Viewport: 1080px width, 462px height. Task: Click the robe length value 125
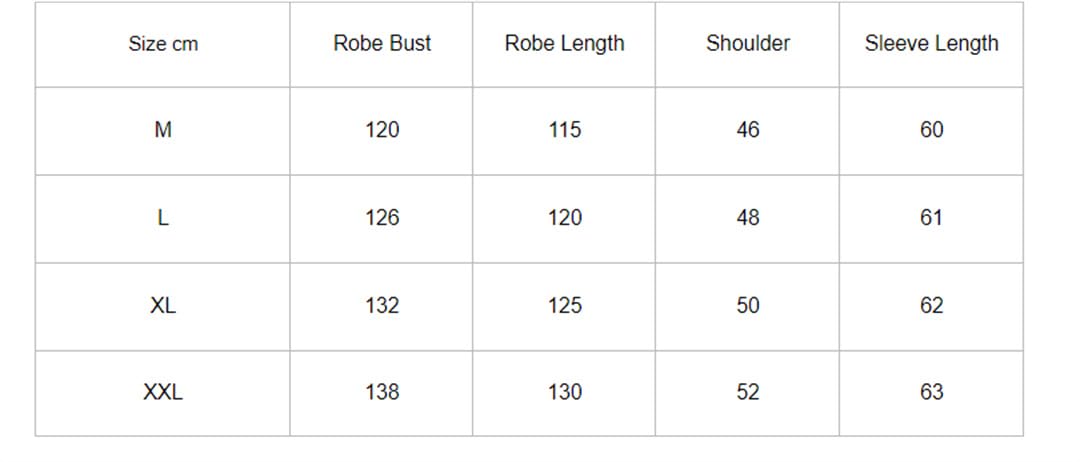tap(565, 305)
